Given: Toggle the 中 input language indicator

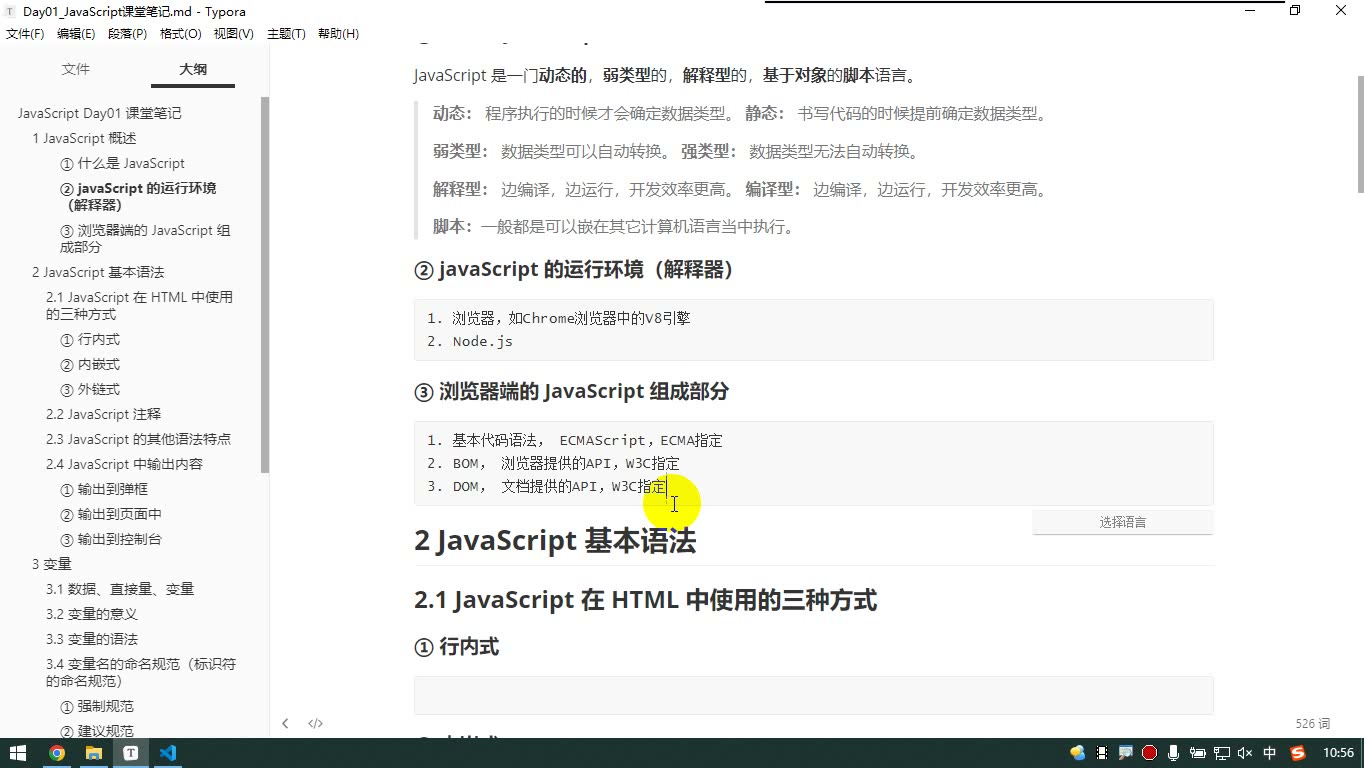Looking at the screenshot, I should coord(1270,753).
